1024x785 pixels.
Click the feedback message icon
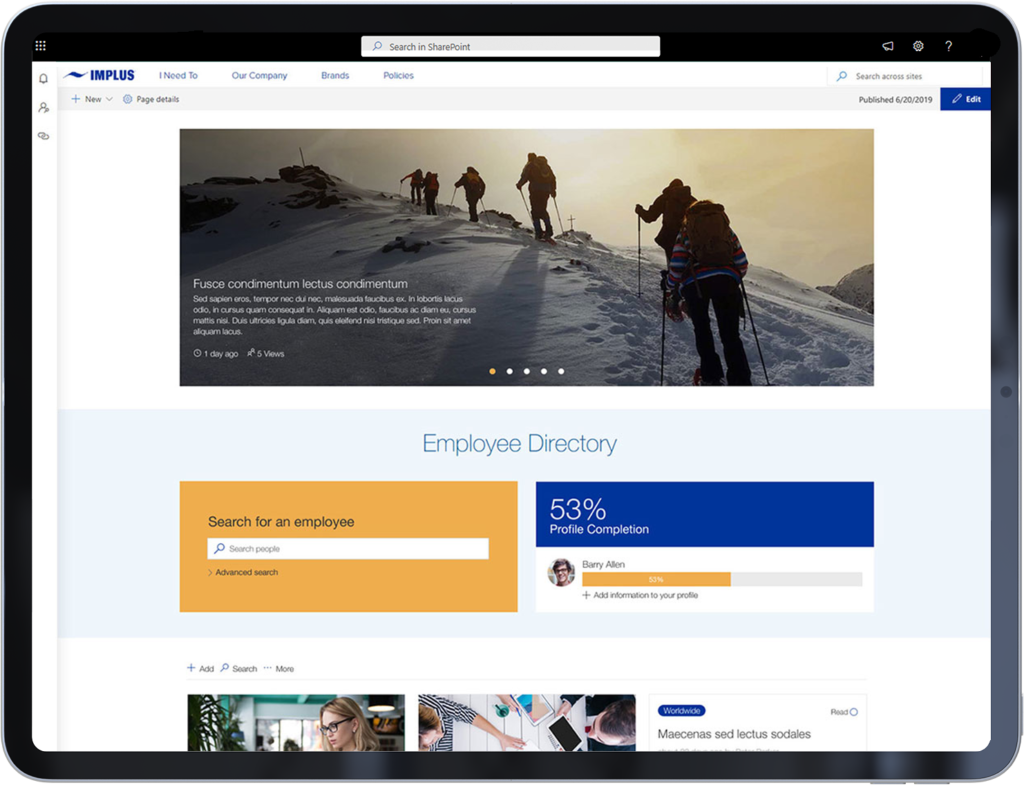point(888,45)
